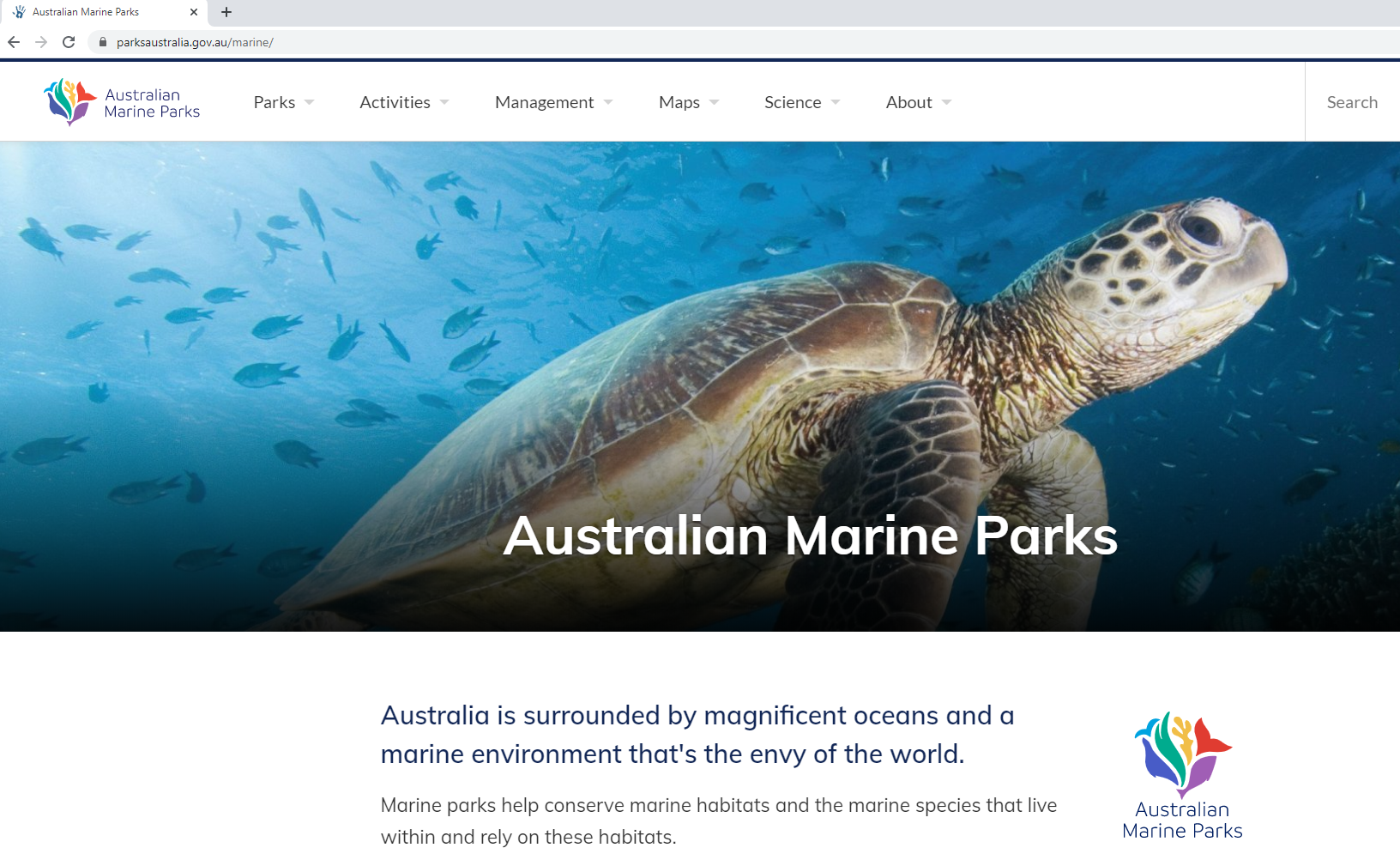The width and height of the screenshot is (1400, 860).
Task: Select Management in the navigation menu
Action: [x=544, y=102]
